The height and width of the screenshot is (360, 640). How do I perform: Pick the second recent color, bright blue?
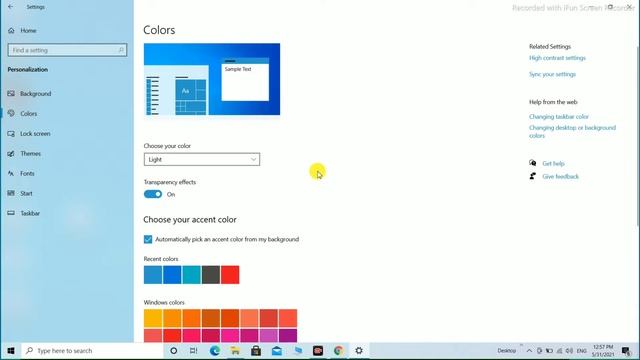pos(172,275)
